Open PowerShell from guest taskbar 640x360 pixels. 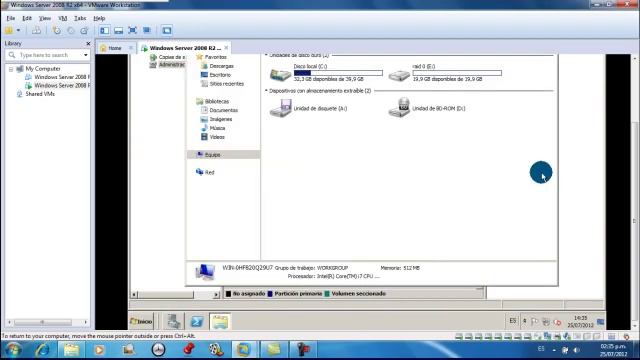point(197,322)
